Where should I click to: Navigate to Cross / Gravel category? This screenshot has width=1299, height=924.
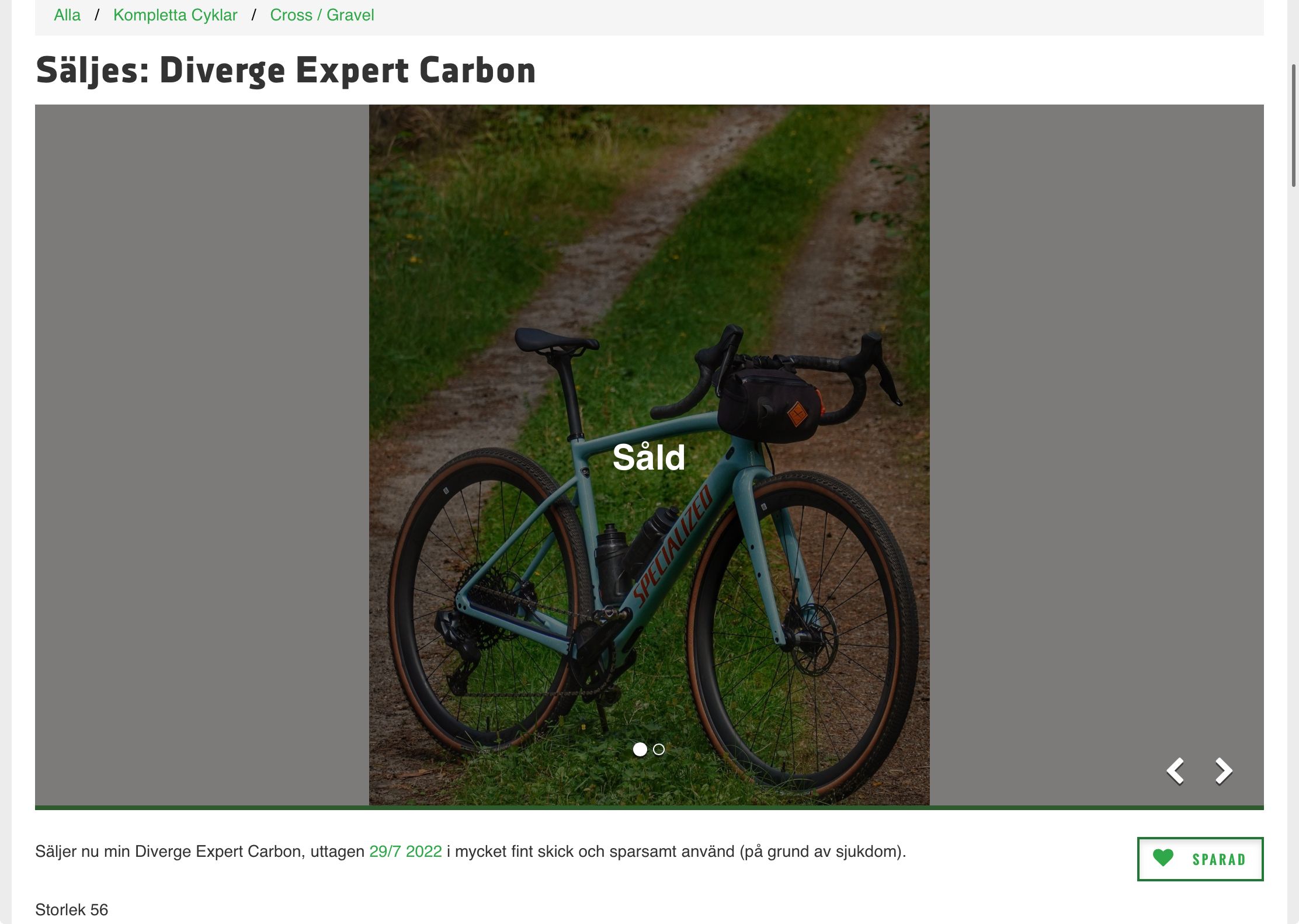322,15
